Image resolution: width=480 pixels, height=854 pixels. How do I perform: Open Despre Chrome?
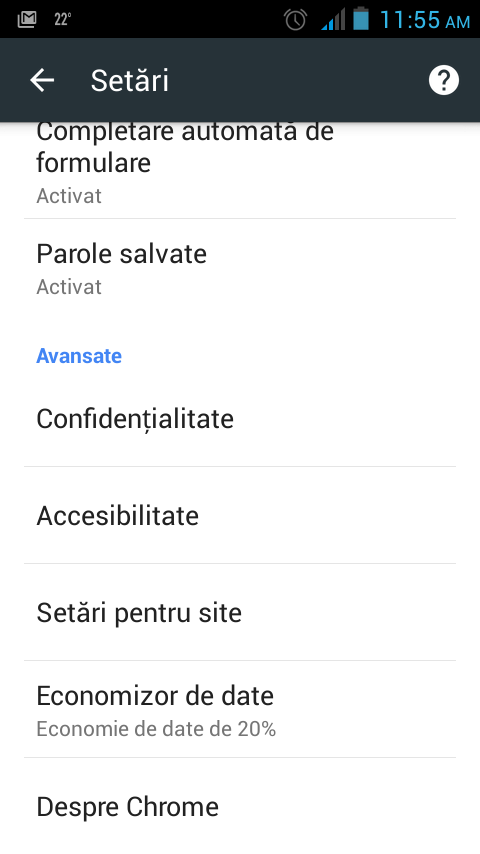[x=240, y=806]
